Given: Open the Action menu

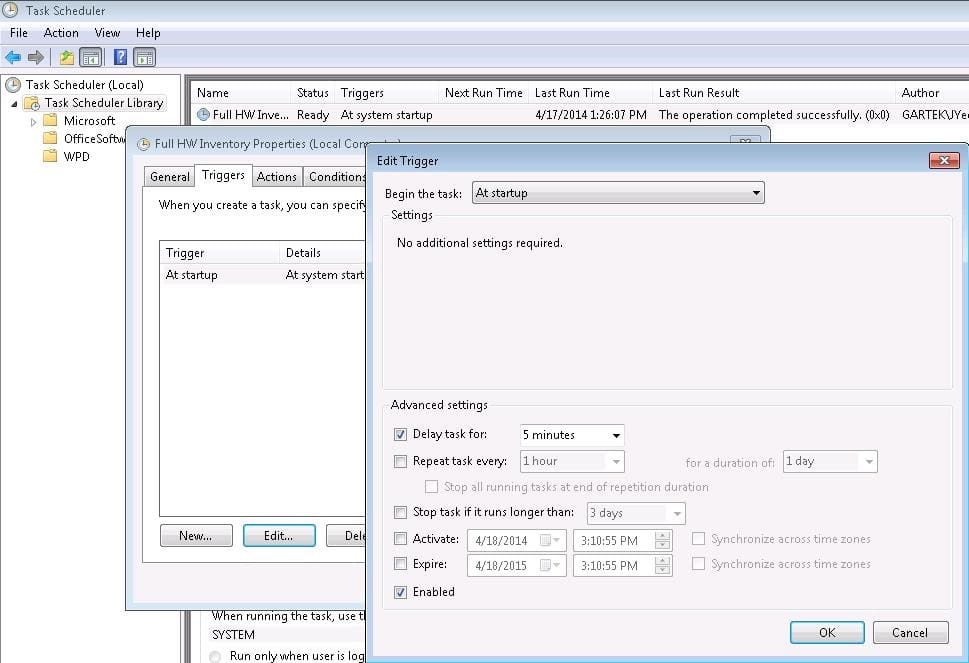Looking at the screenshot, I should point(61,33).
